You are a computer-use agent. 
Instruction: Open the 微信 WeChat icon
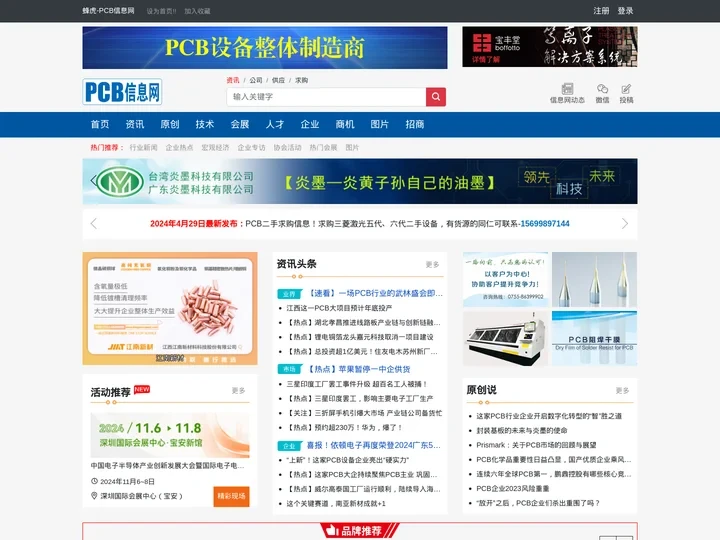pyautogui.click(x=602, y=93)
